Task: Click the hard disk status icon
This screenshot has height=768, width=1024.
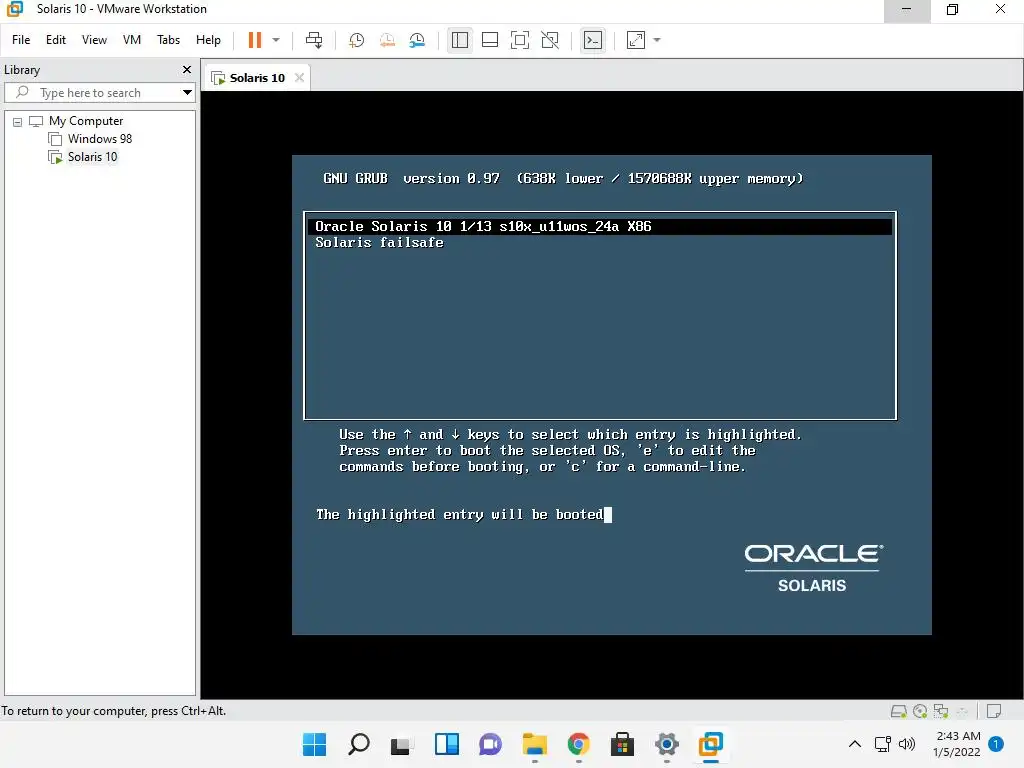Action: (x=899, y=711)
